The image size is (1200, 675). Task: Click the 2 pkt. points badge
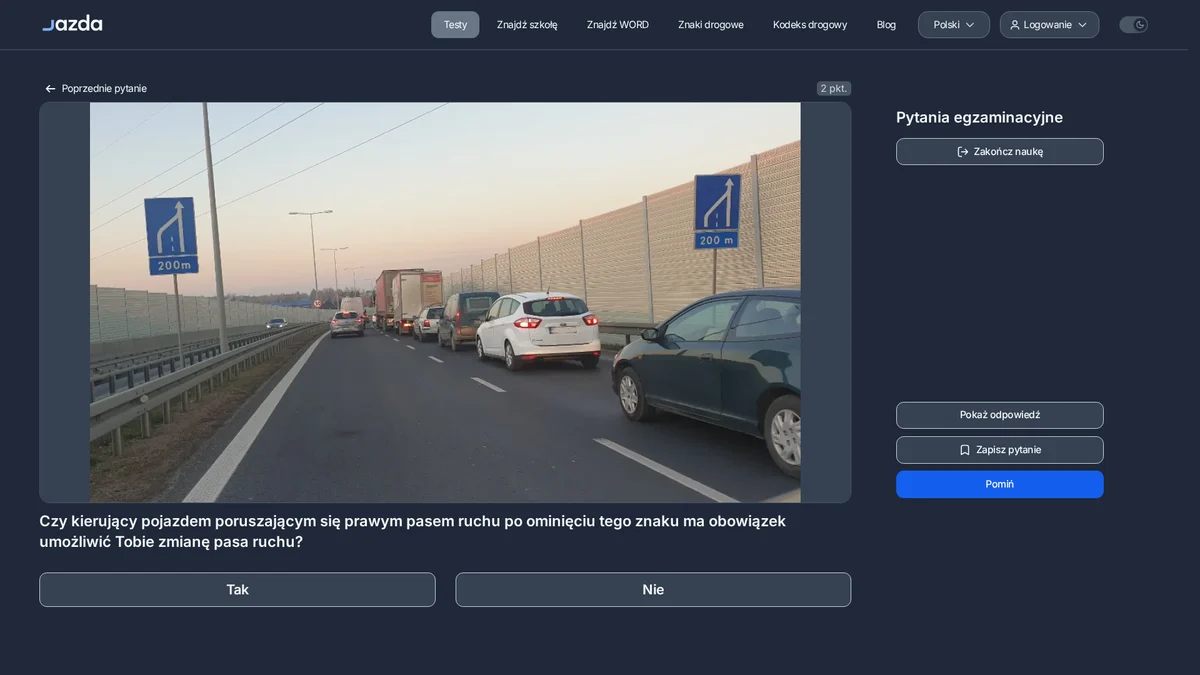[x=834, y=89]
